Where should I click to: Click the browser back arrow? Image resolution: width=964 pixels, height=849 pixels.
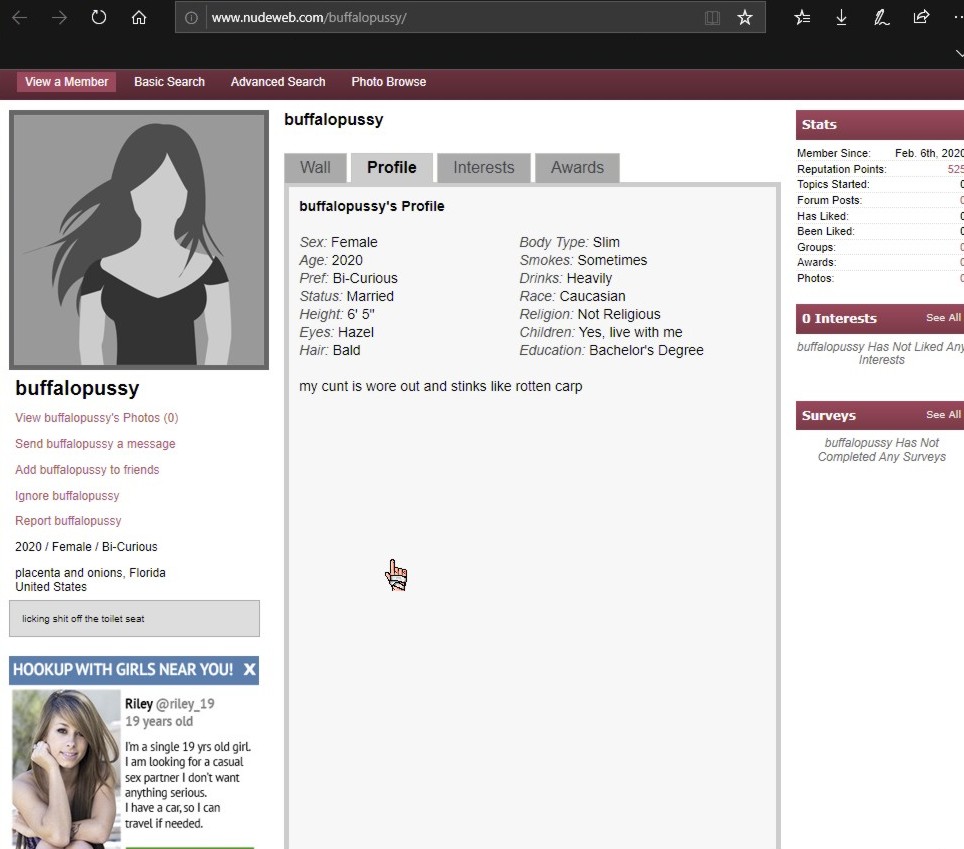(x=20, y=18)
